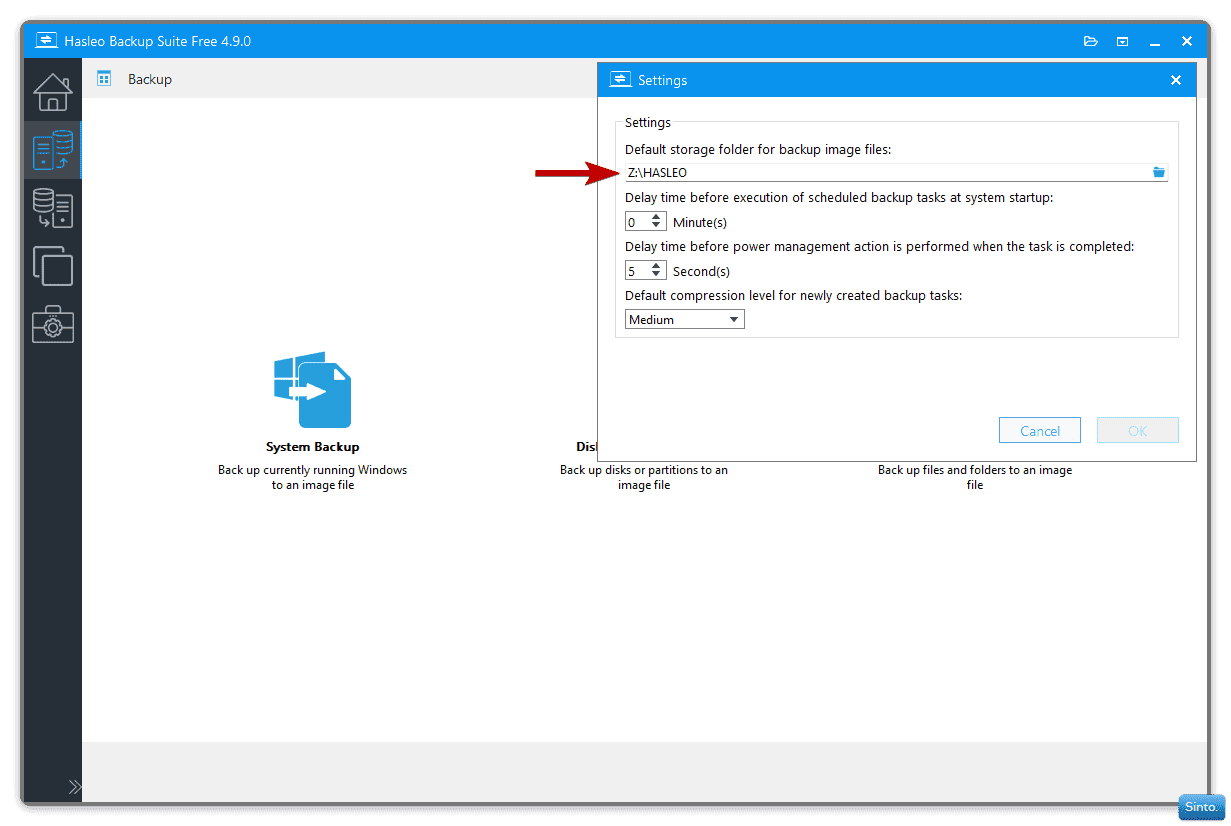Increase power management delay seconds
Screen dimensions: 1231x826
click(657, 266)
